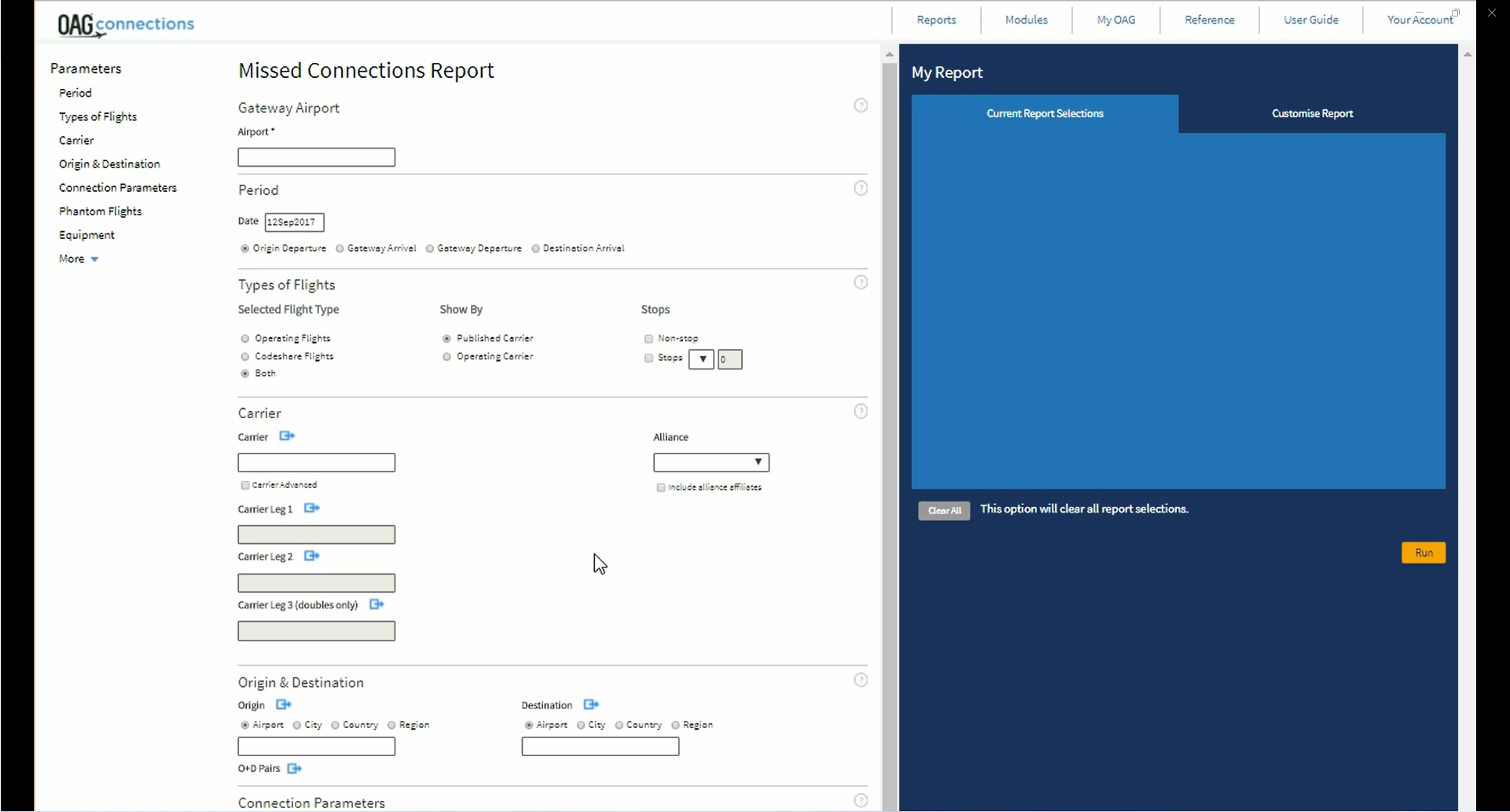Click the Run button
The image size is (1510, 812).
pos(1424,553)
